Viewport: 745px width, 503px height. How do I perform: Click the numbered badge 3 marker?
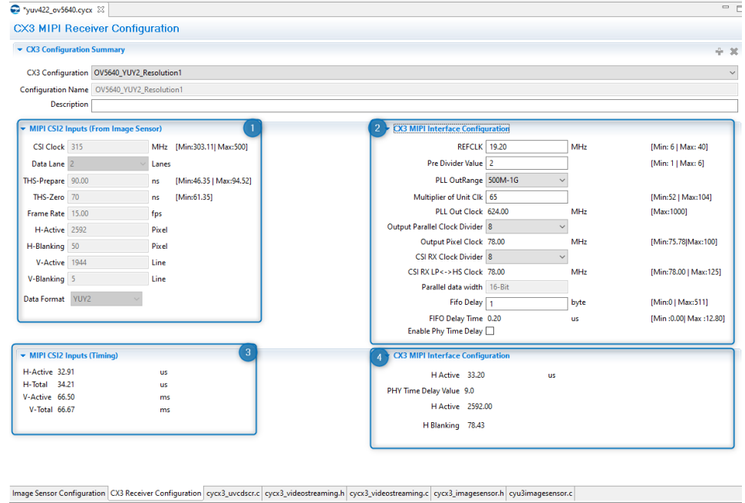248,352
